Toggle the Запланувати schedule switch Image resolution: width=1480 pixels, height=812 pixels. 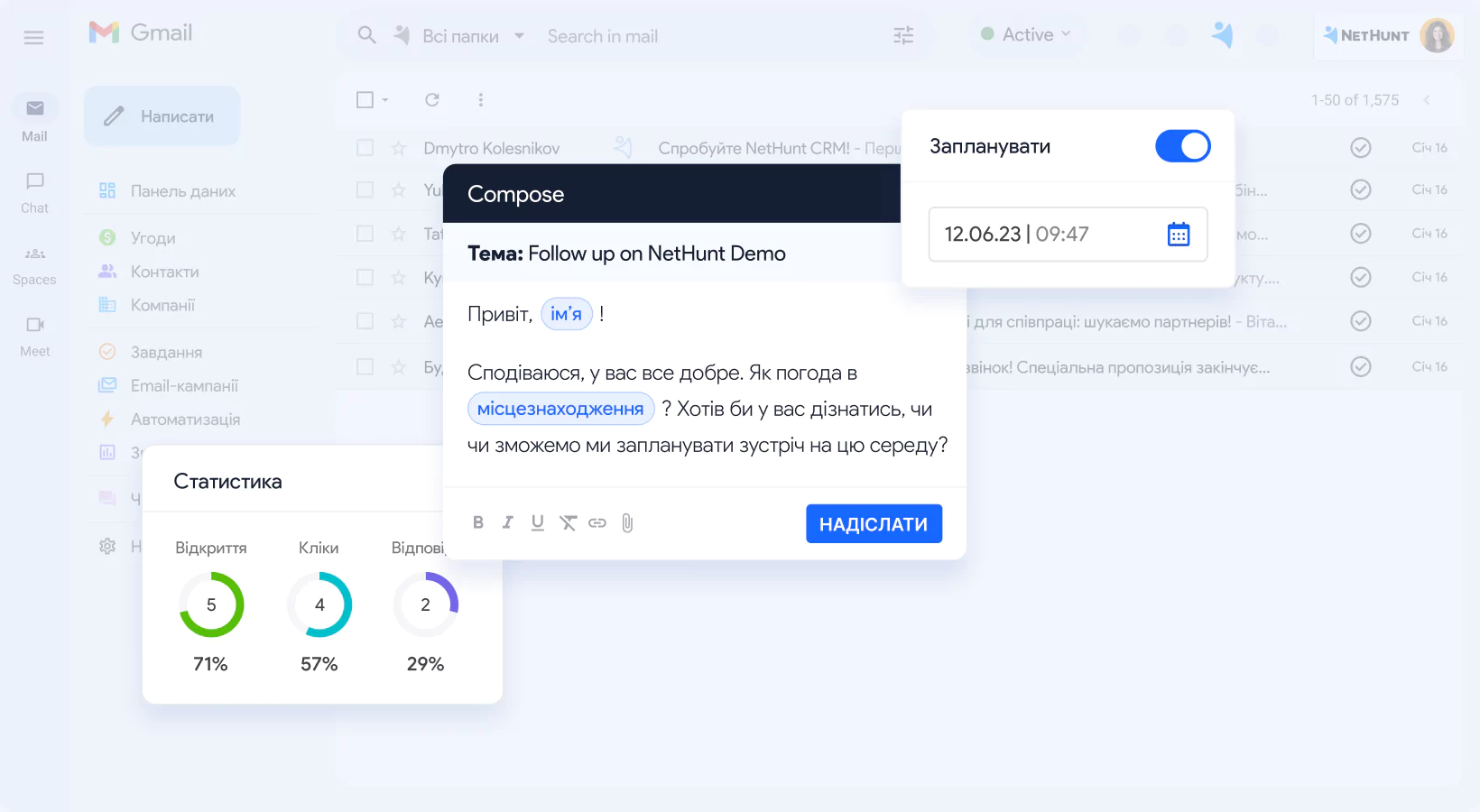pyautogui.click(x=1183, y=146)
